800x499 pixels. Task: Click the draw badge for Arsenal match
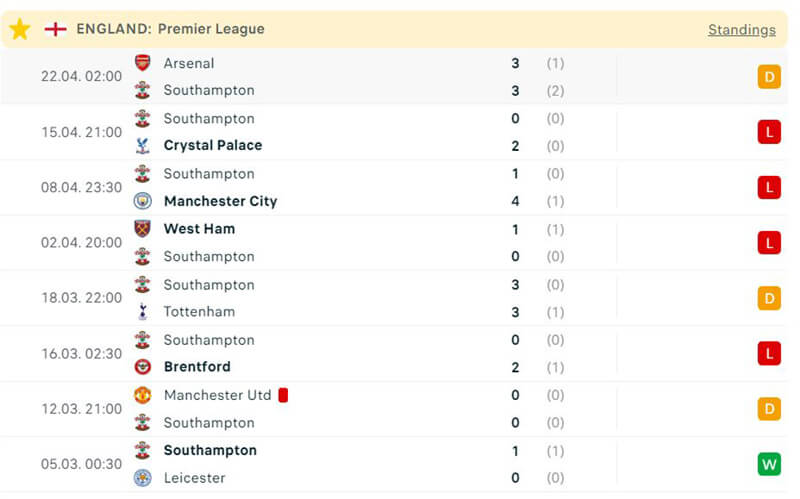pos(768,77)
